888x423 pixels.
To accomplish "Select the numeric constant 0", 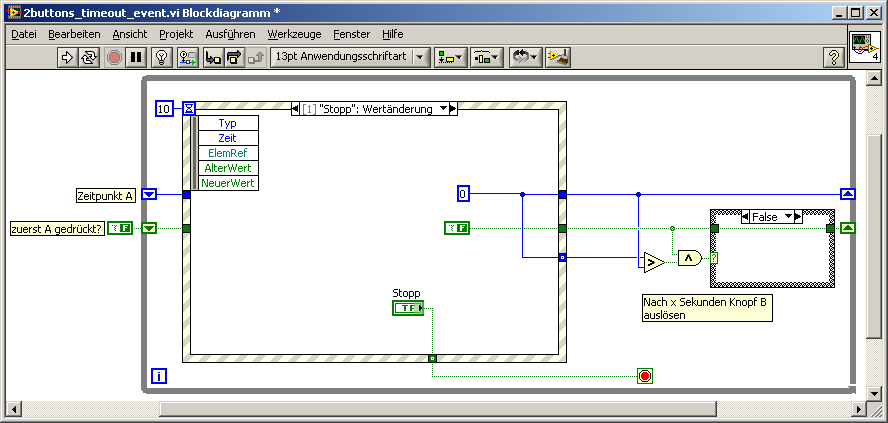I will pos(463,194).
